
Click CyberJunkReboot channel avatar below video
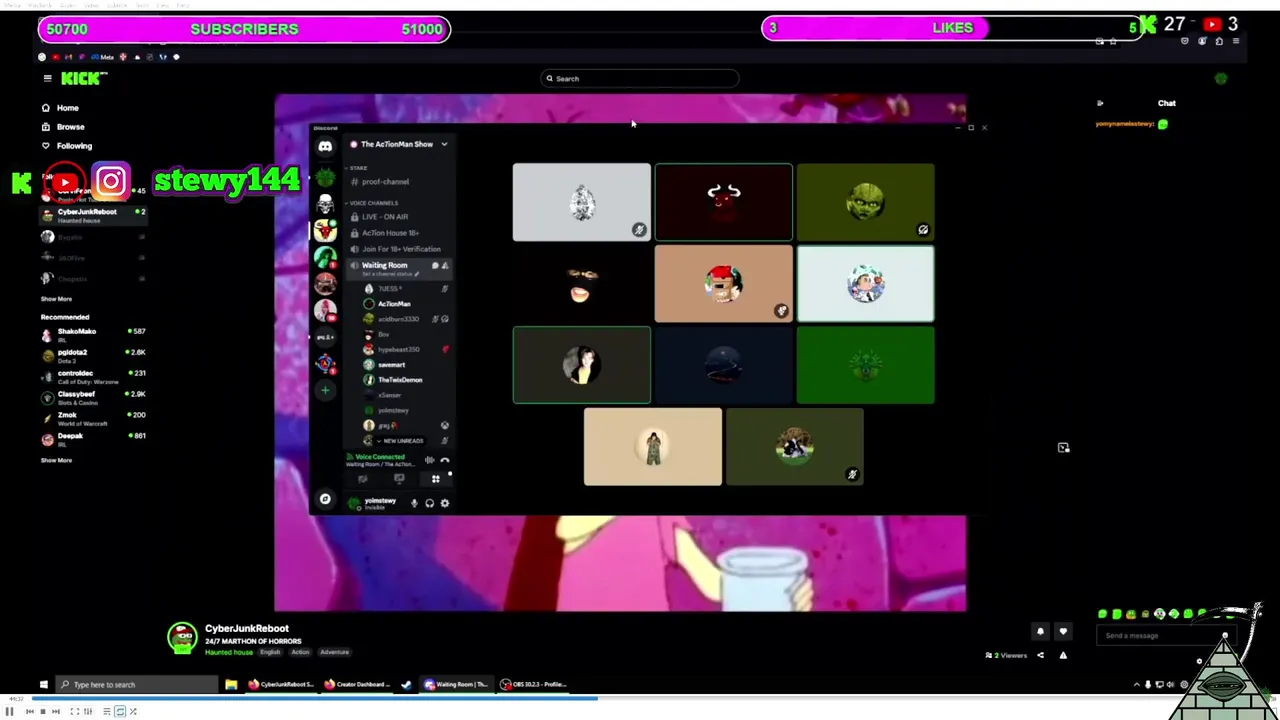(182, 638)
